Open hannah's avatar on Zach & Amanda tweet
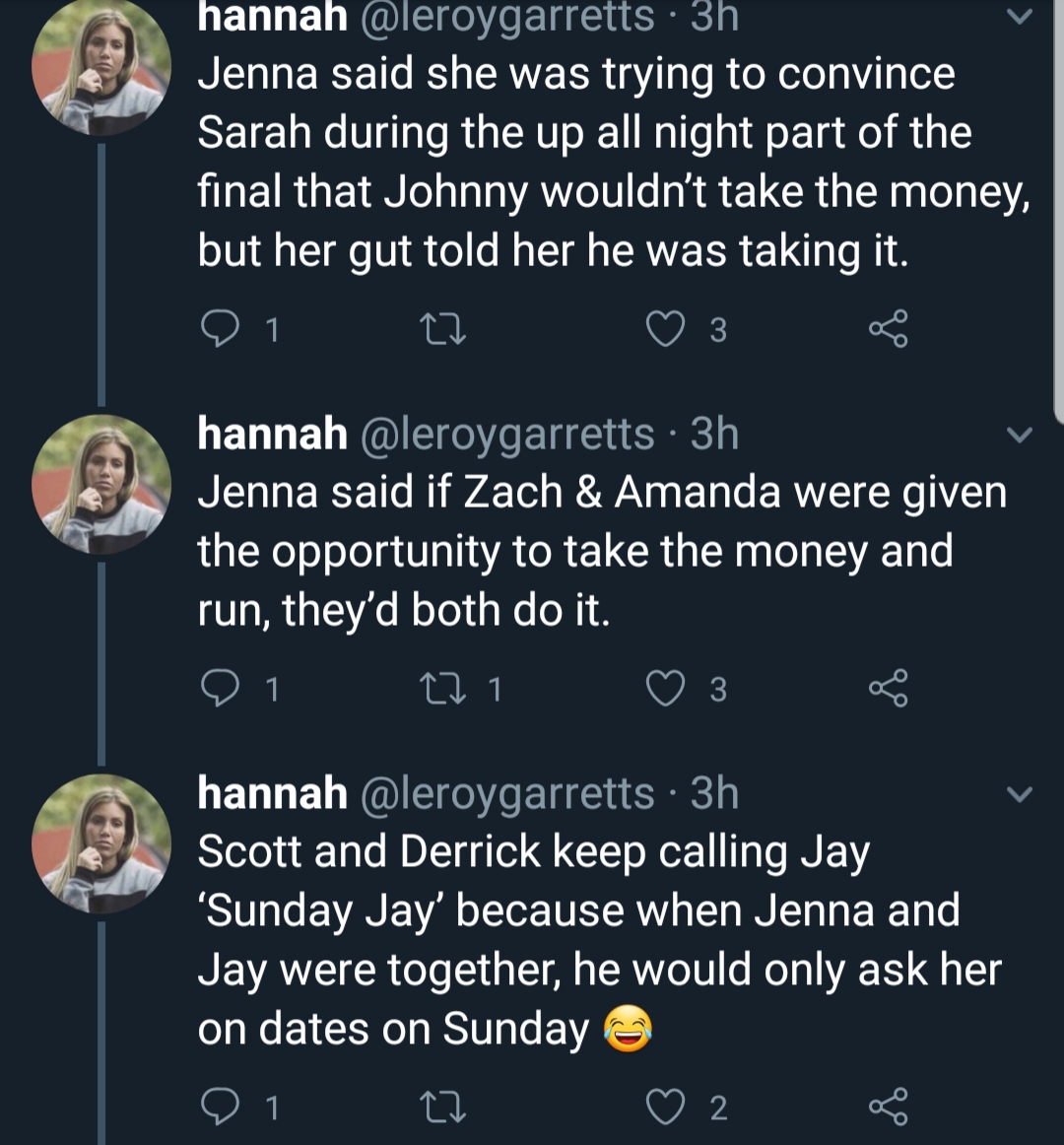 (x=101, y=484)
